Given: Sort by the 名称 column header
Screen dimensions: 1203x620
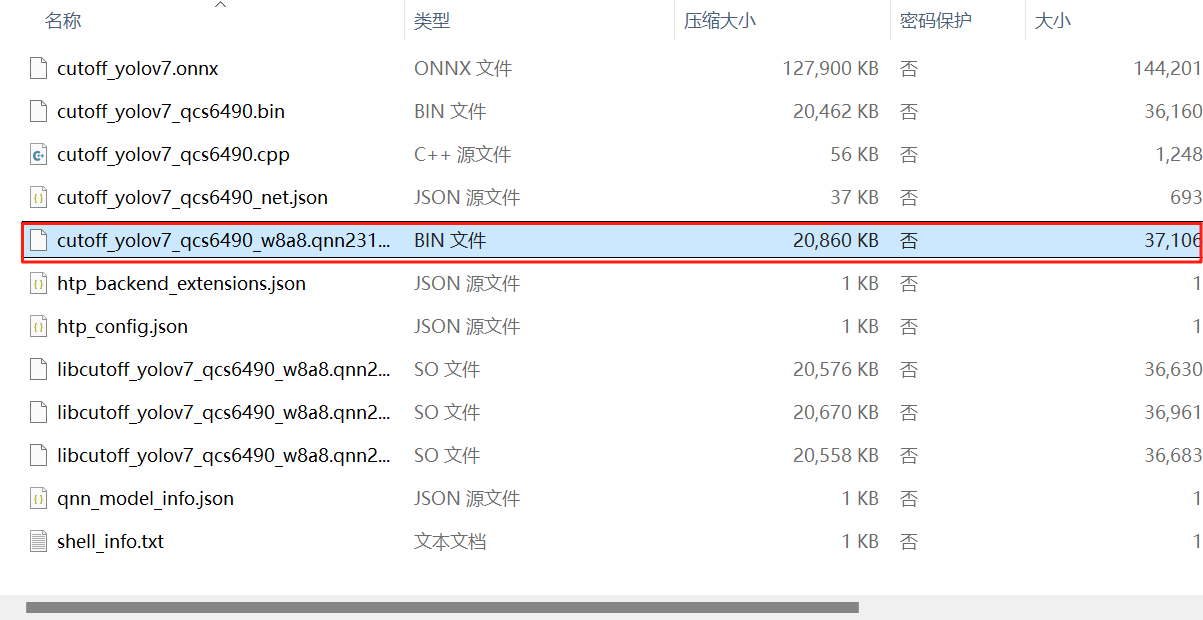Looking at the screenshot, I should tap(63, 21).
